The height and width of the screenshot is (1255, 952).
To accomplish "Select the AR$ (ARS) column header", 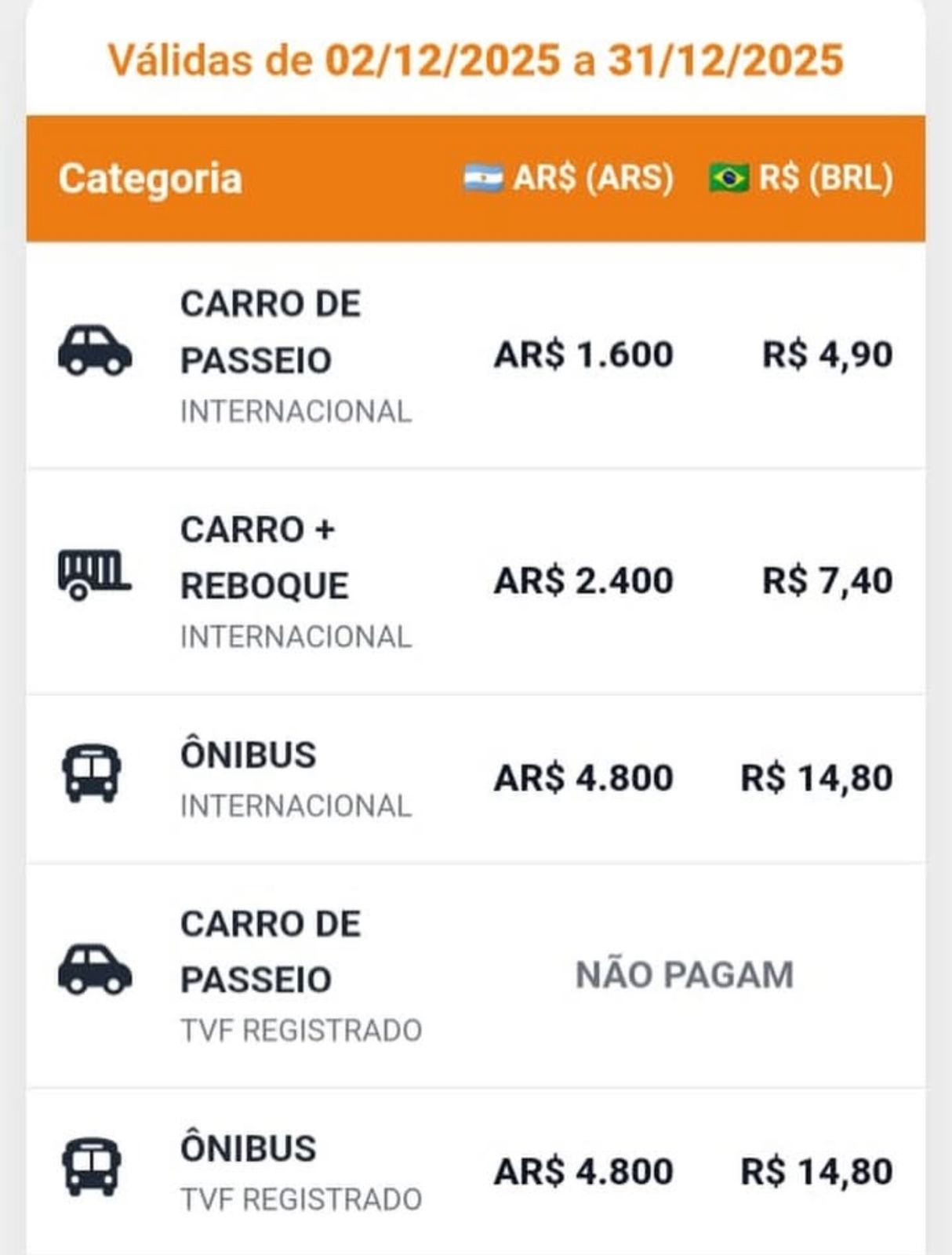I will [x=593, y=179].
